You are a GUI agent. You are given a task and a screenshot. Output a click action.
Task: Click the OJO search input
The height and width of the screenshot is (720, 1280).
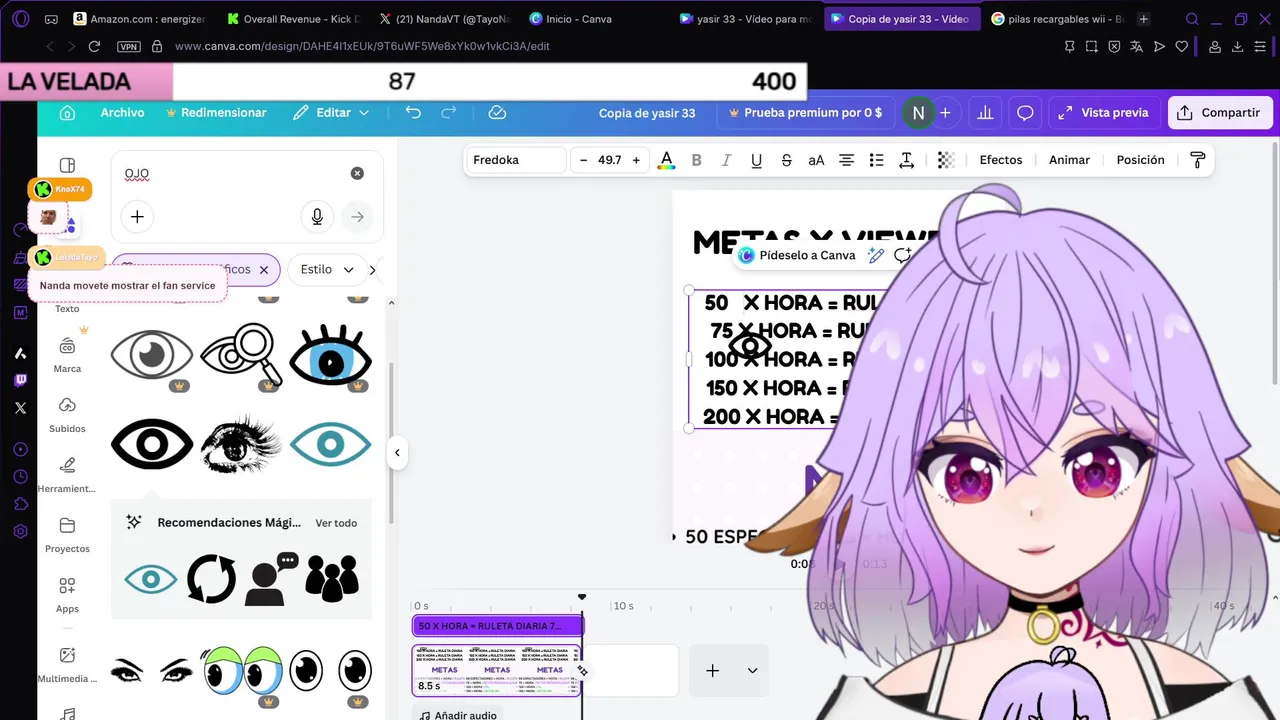click(x=230, y=174)
